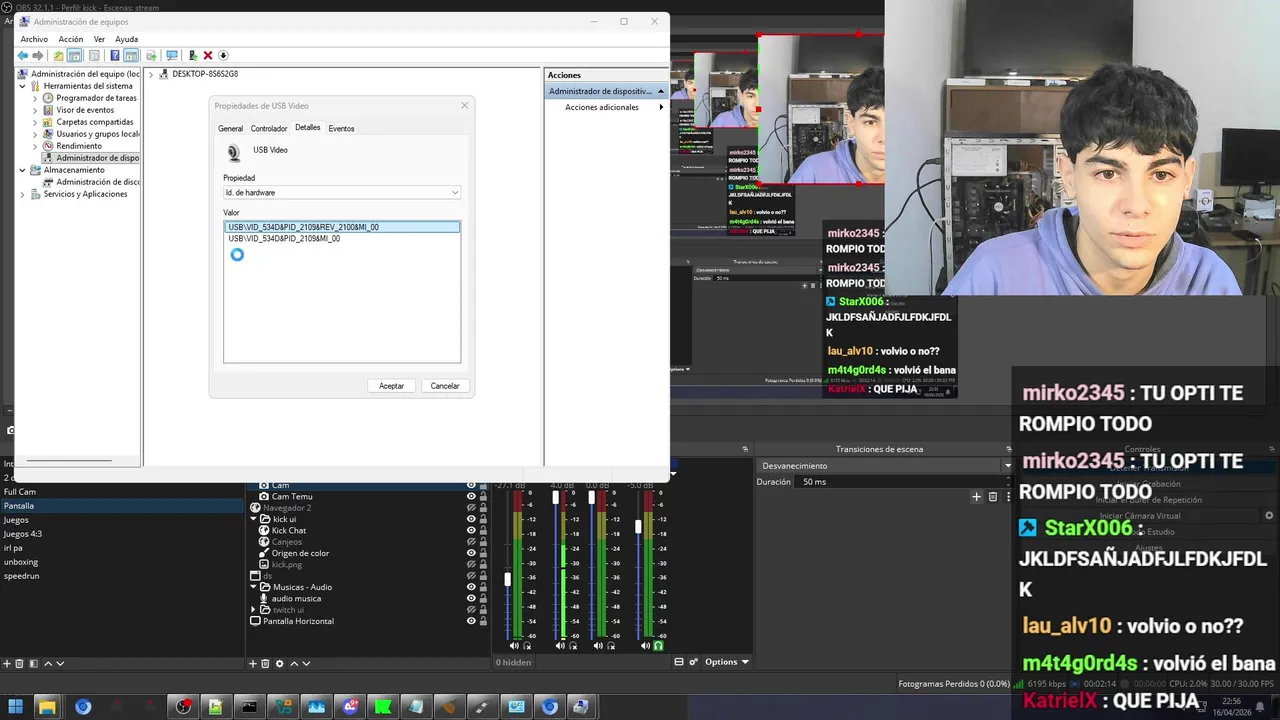
Task: Click the Cancelar button
Action: point(445,386)
